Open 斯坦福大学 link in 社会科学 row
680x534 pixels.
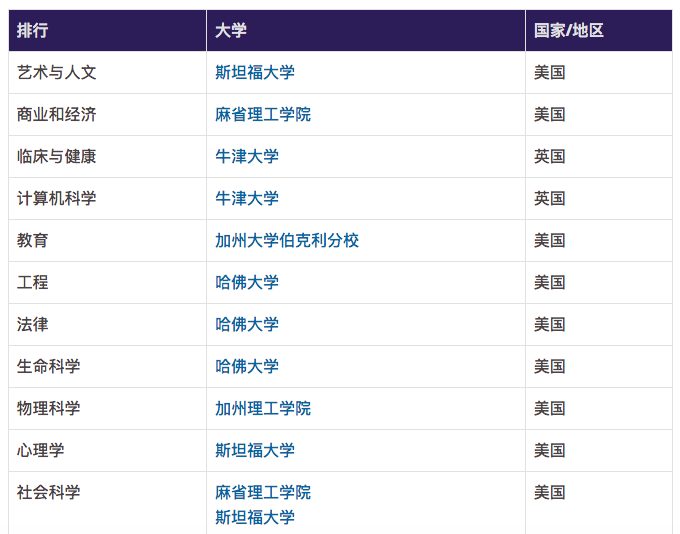click(255, 517)
